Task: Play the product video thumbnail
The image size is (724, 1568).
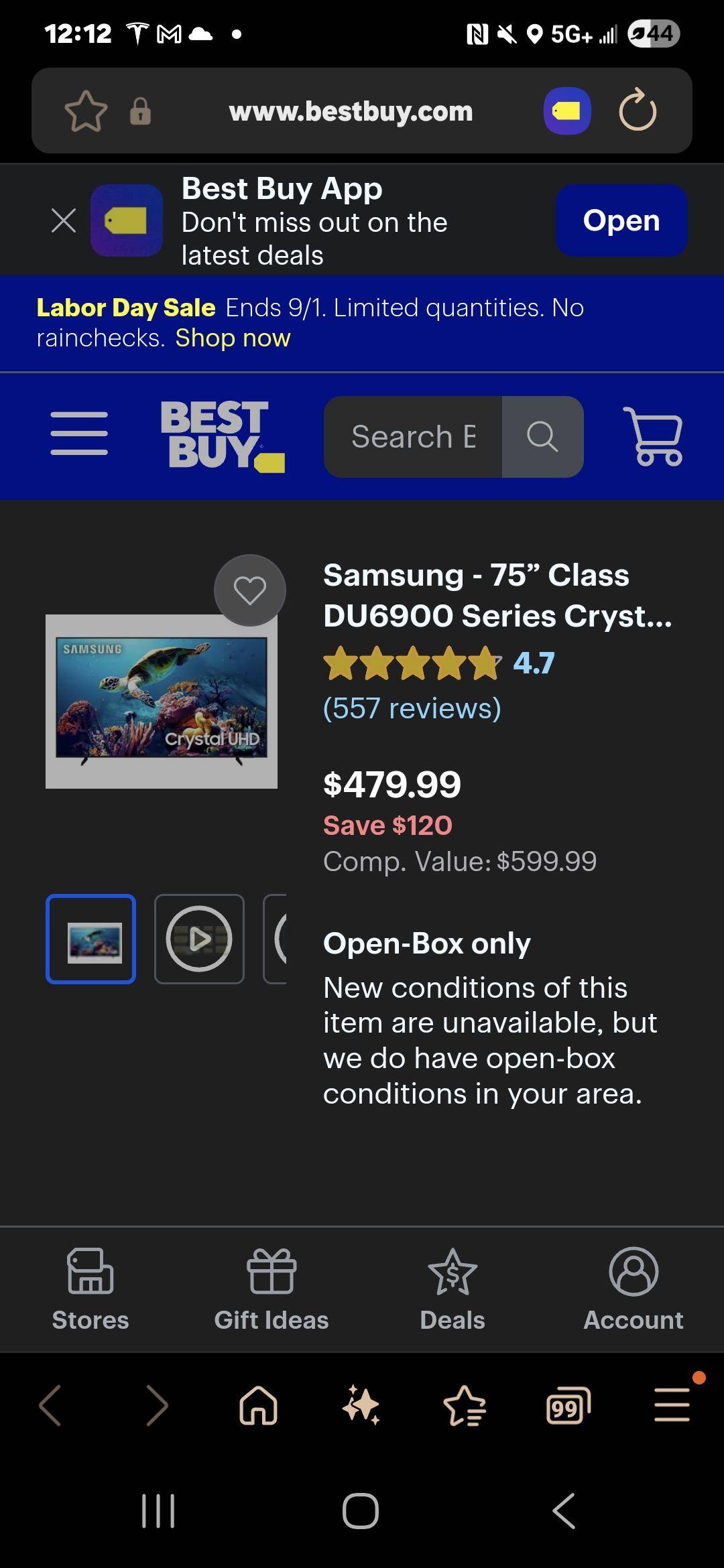Action: point(199,939)
